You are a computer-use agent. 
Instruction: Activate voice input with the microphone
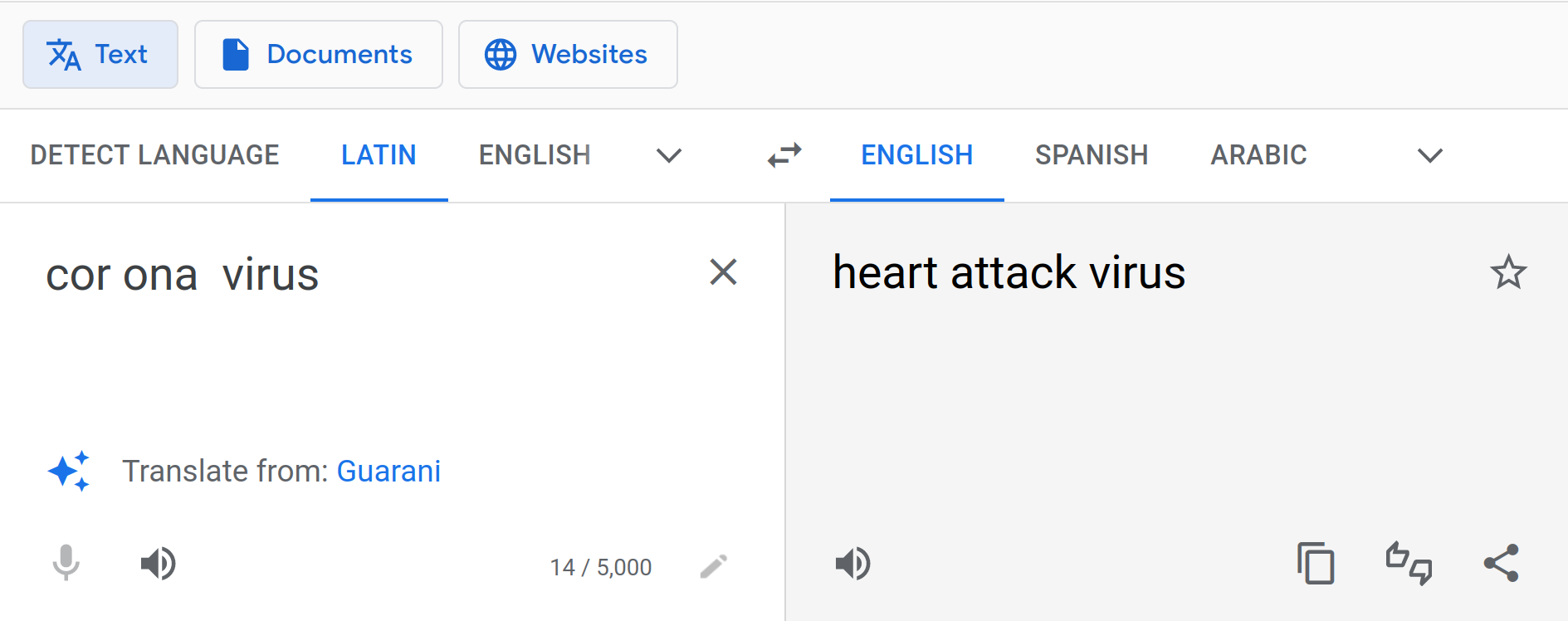pyautogui.click(x=66, y=564)
